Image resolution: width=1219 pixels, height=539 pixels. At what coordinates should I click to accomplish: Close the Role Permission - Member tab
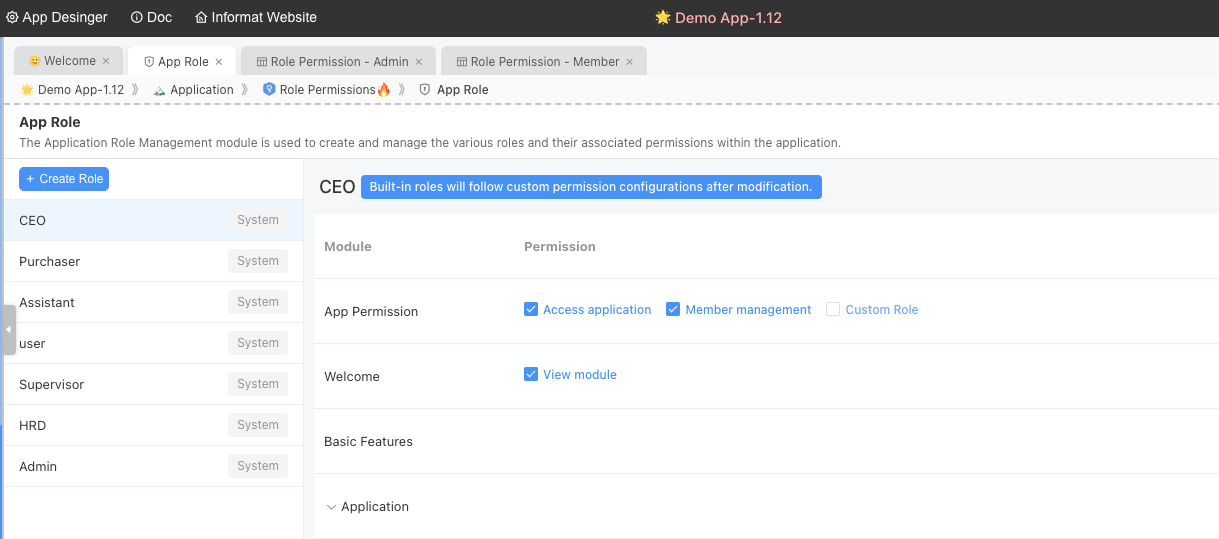(630, 62)
